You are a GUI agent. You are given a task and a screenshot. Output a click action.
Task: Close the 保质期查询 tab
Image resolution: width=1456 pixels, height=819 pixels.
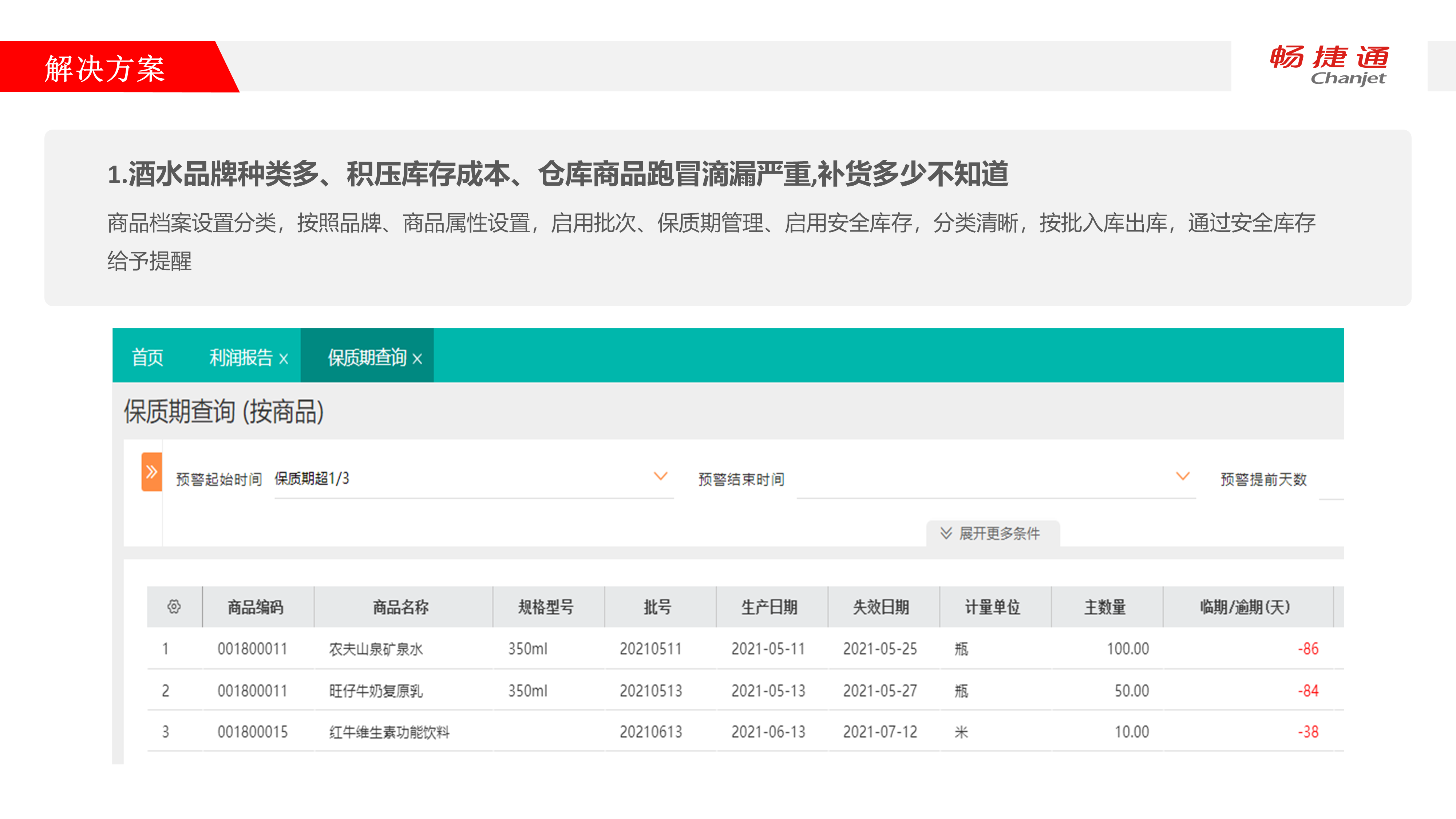click(x=417, y=359)
